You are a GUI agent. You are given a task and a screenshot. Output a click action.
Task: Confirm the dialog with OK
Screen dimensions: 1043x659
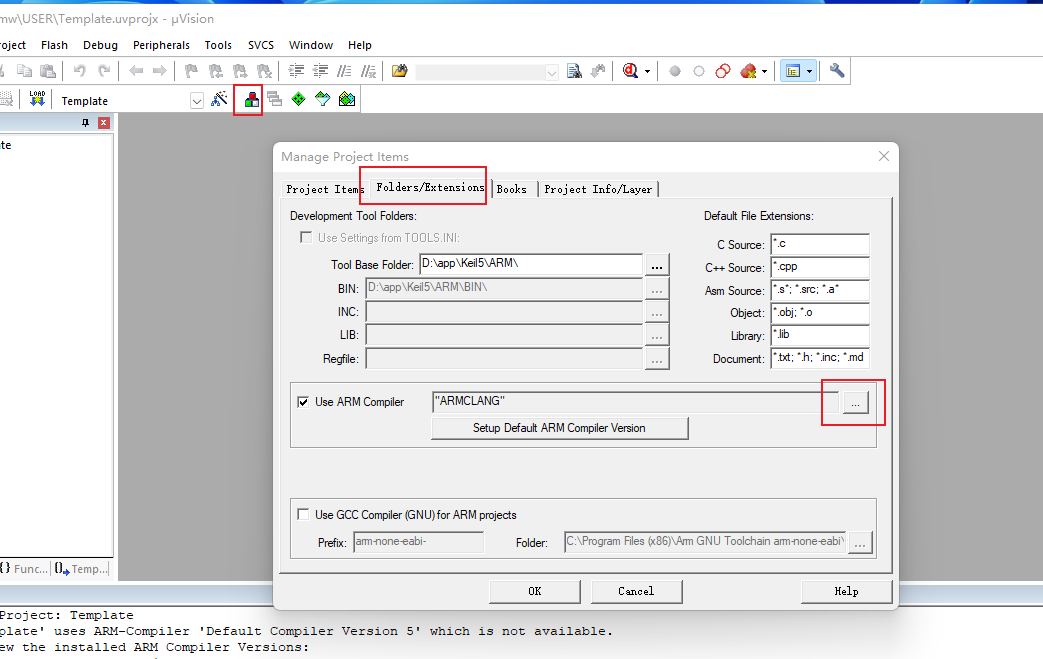click(535, 591)
